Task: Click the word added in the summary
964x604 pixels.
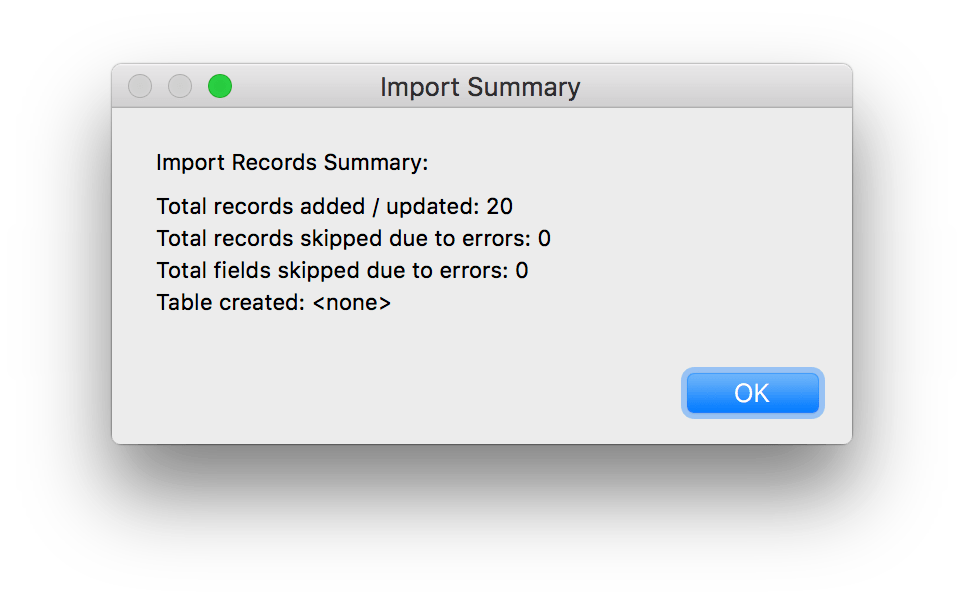Action: pyautogui.click(x=328, y=207)
